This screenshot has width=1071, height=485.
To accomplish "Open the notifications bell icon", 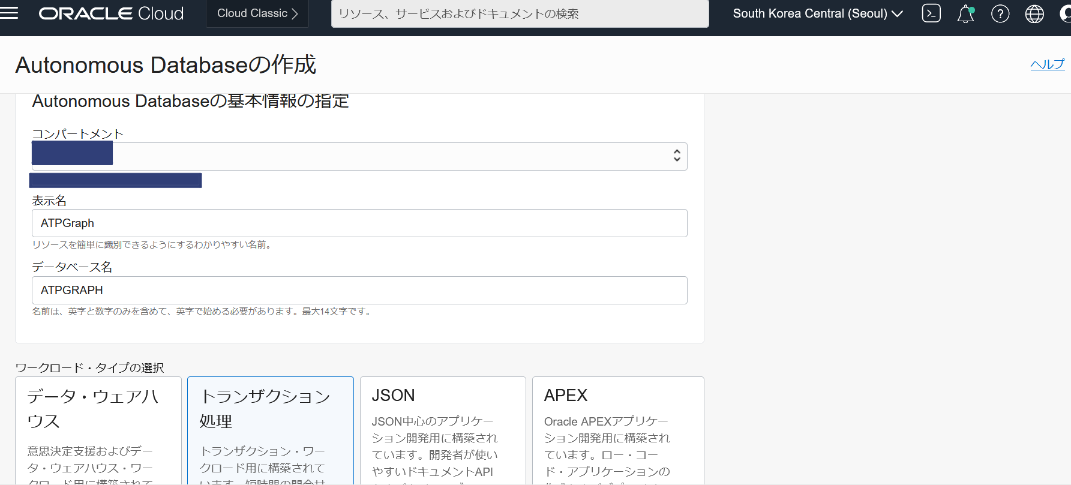I will [x=966, y=14].
